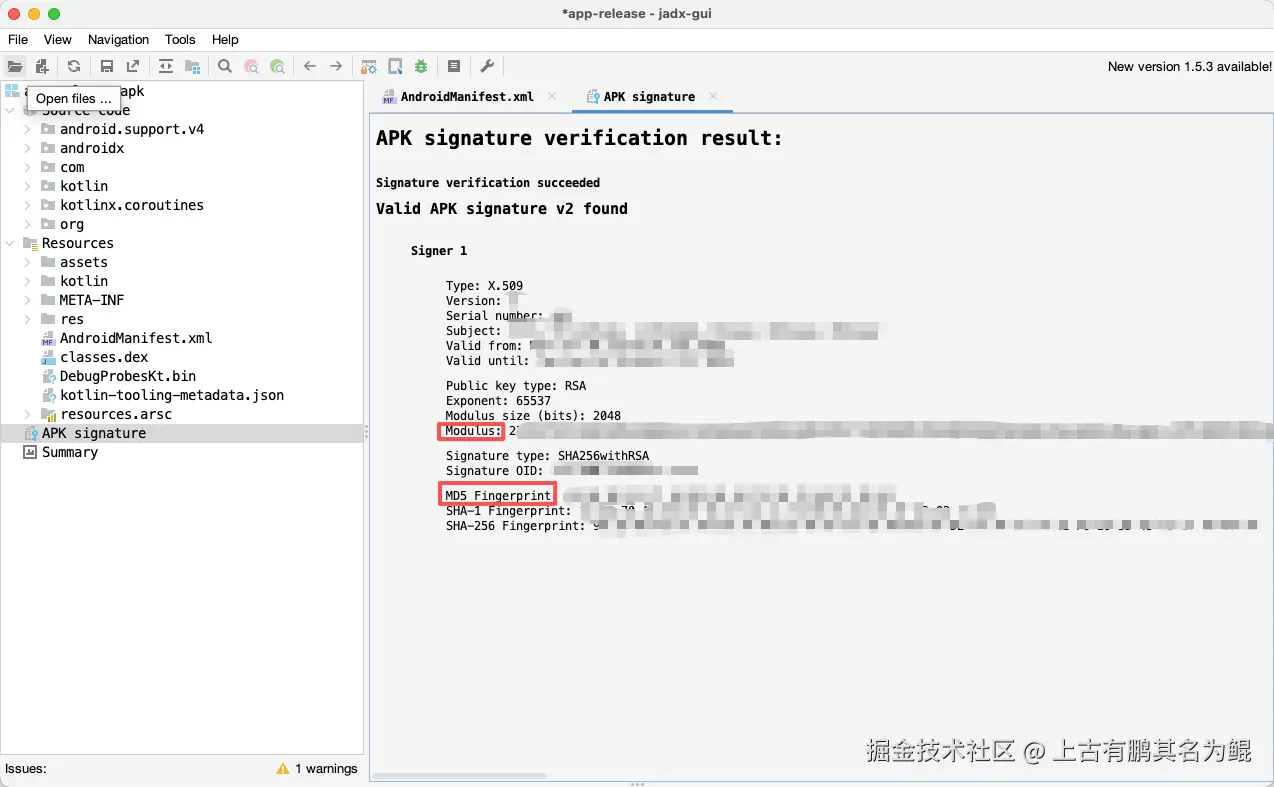
Task: Open the Tools menu
Action: click(180, 39)
